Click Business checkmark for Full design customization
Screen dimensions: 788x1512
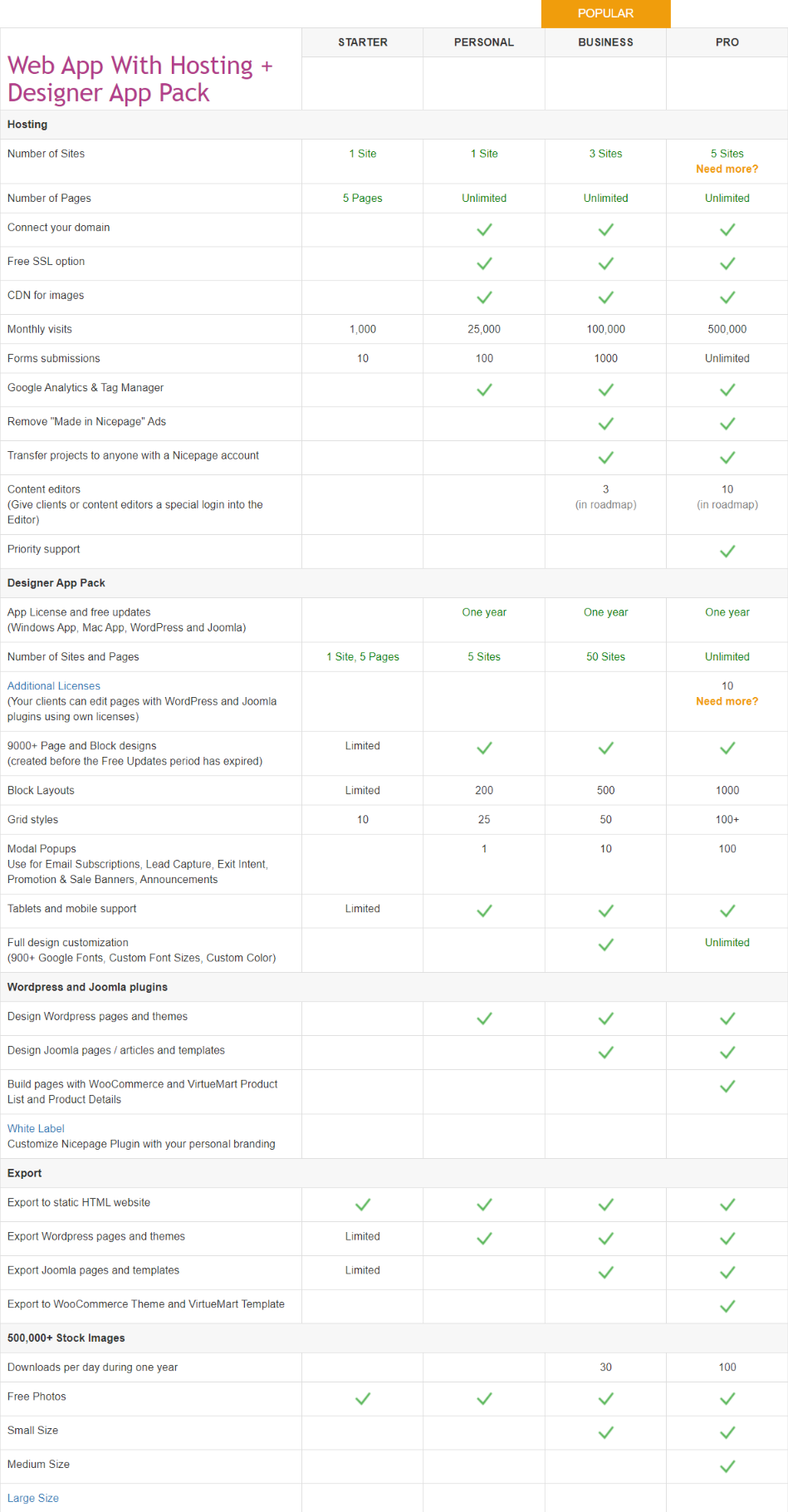coord(606,945)
